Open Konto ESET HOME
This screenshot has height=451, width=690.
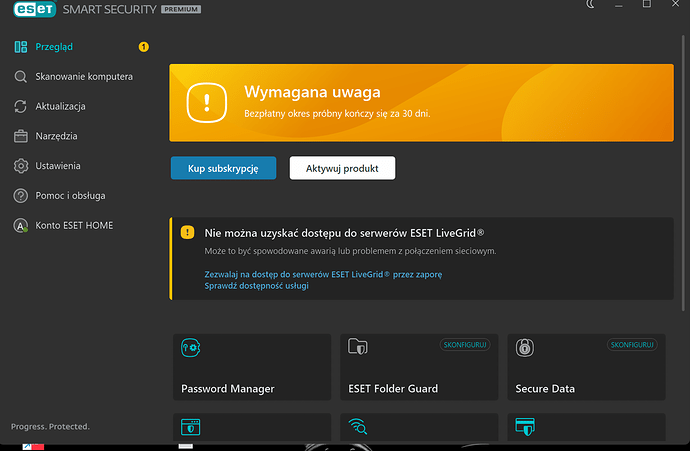(74, 225)
